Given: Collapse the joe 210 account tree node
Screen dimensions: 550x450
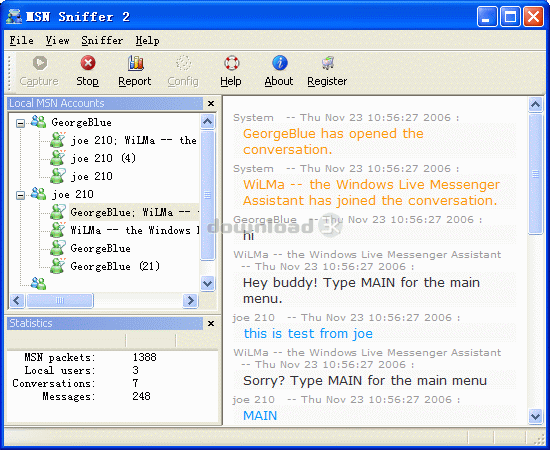Looking at the screenshot, I should coord(21,195).
